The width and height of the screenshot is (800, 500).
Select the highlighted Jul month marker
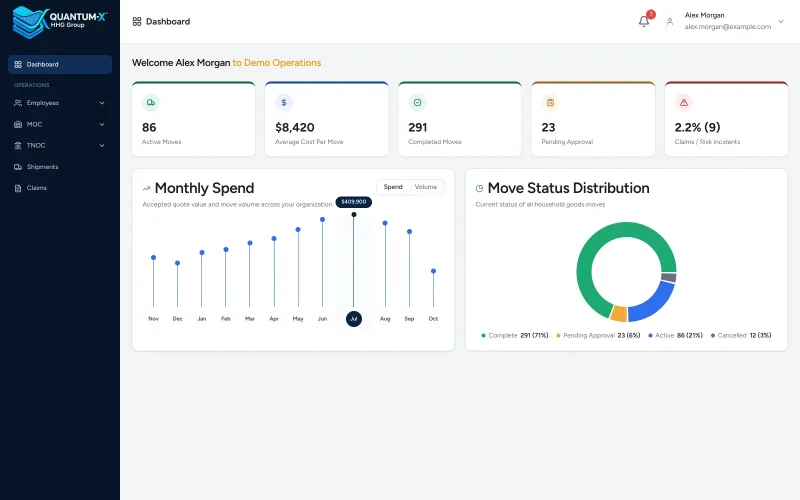354,319
